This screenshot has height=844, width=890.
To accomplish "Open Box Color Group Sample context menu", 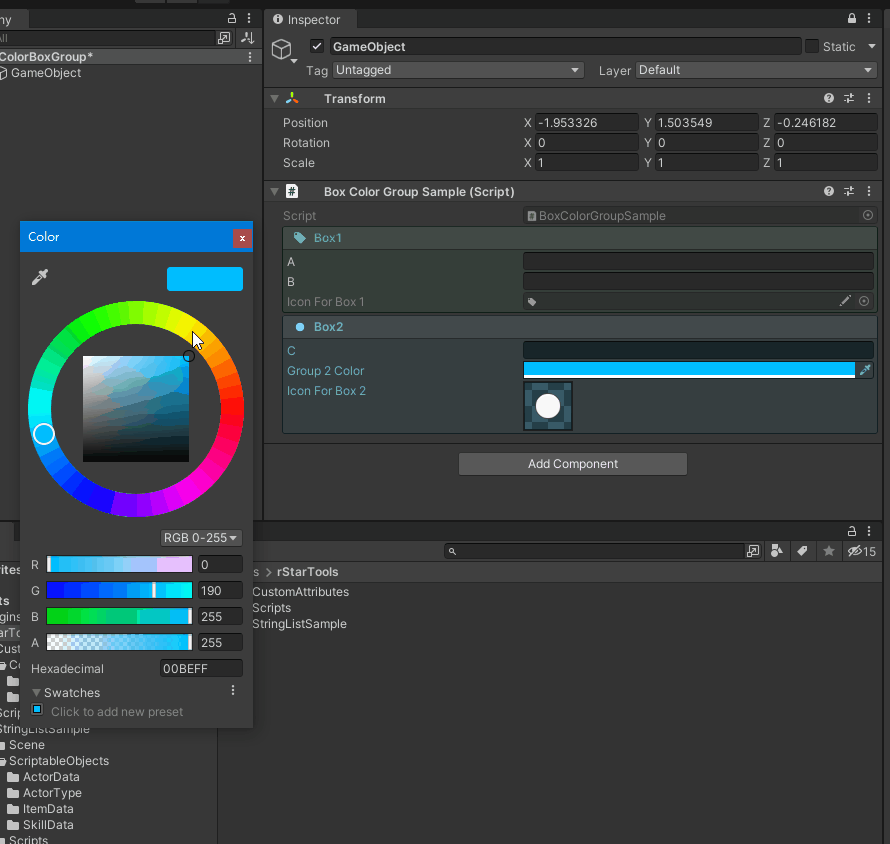I will coord(869,191).
